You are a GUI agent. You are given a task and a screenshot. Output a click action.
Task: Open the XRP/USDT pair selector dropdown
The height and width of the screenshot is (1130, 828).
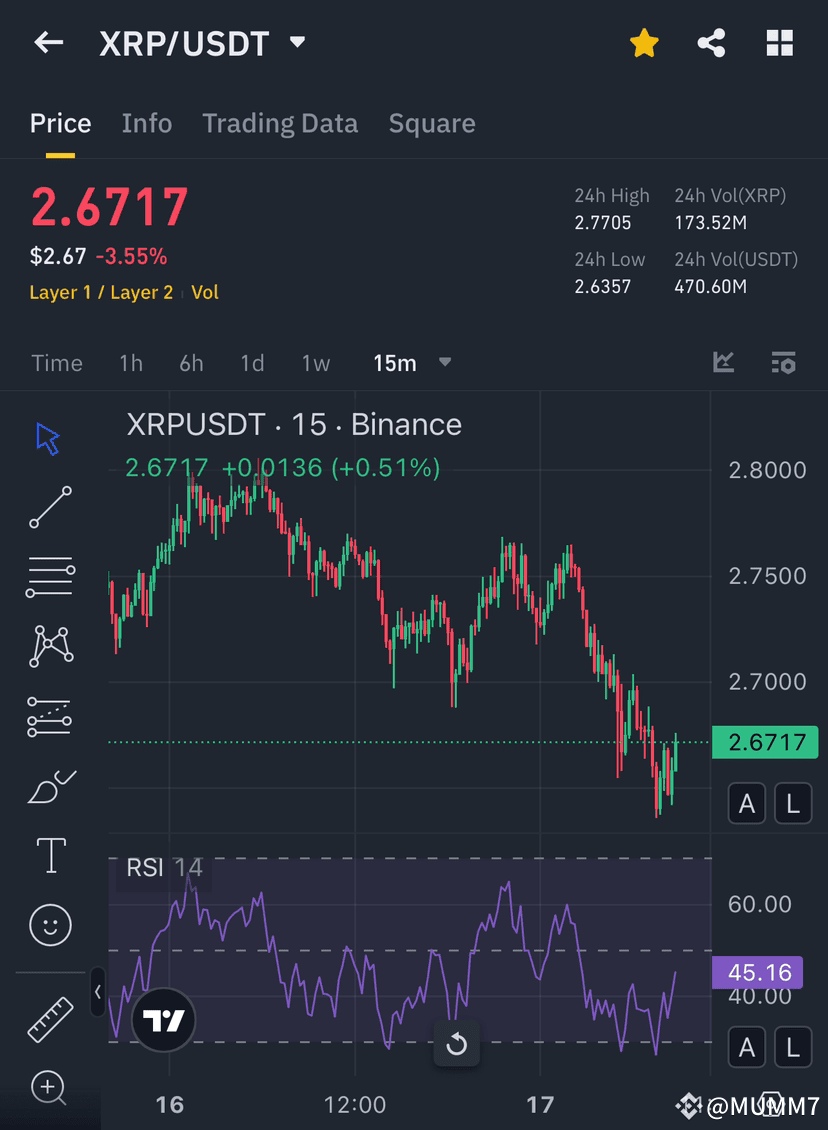coord(297,43)
